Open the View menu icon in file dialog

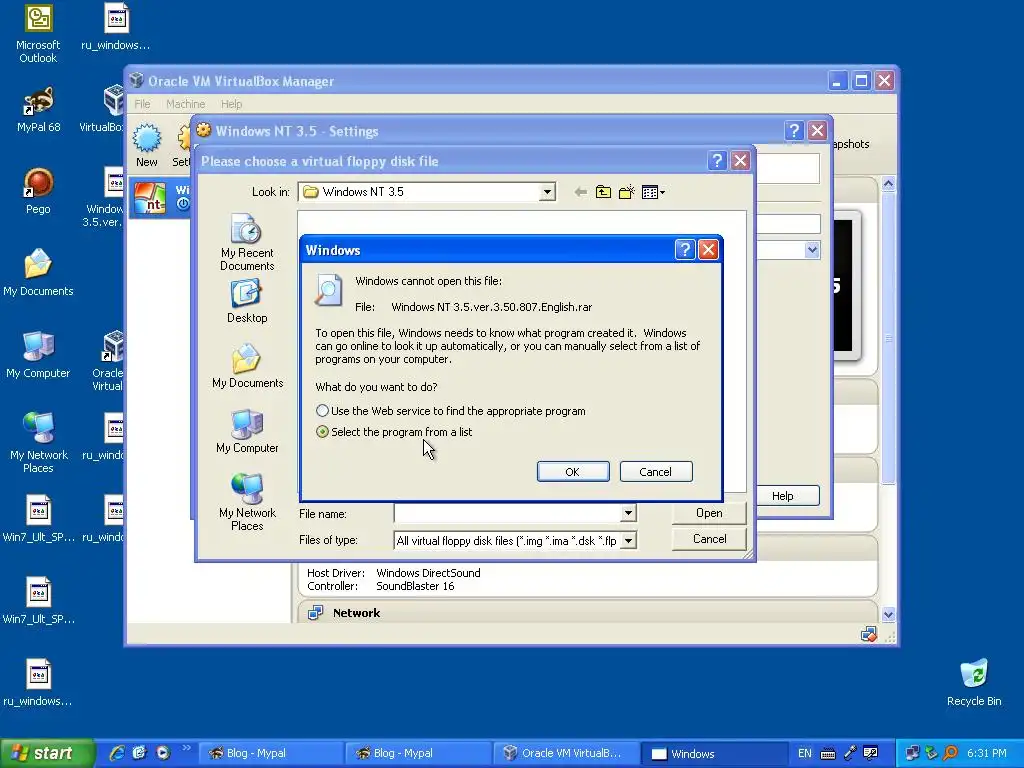click(x=653, y=192)
